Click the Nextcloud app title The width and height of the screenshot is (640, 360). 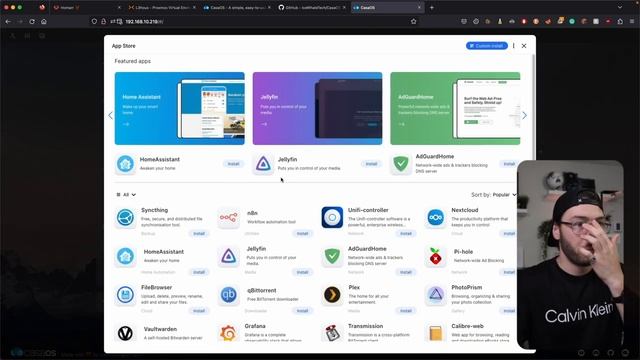pos(465,210)
